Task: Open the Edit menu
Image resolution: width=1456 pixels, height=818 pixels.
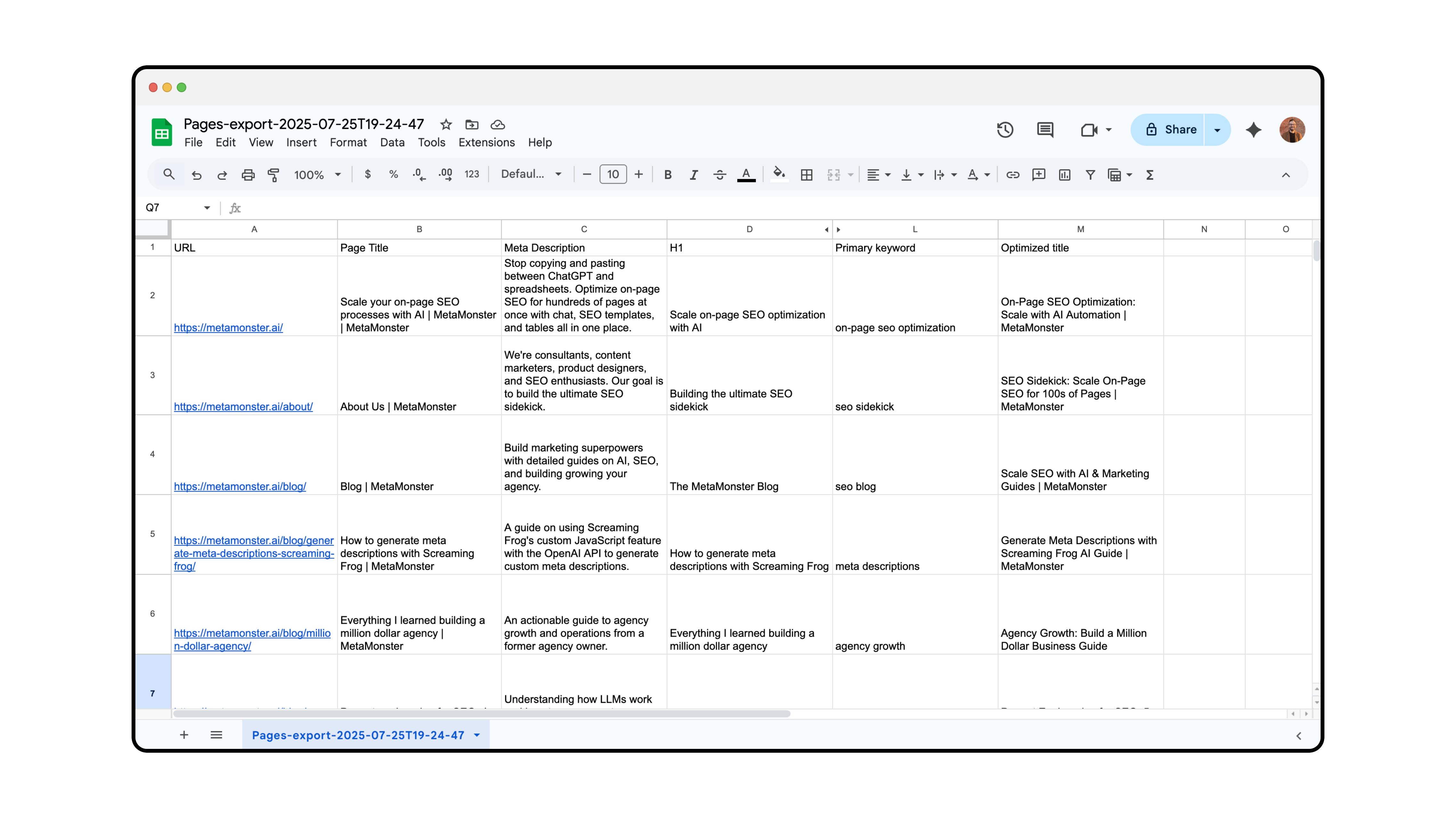Action: 225,142
